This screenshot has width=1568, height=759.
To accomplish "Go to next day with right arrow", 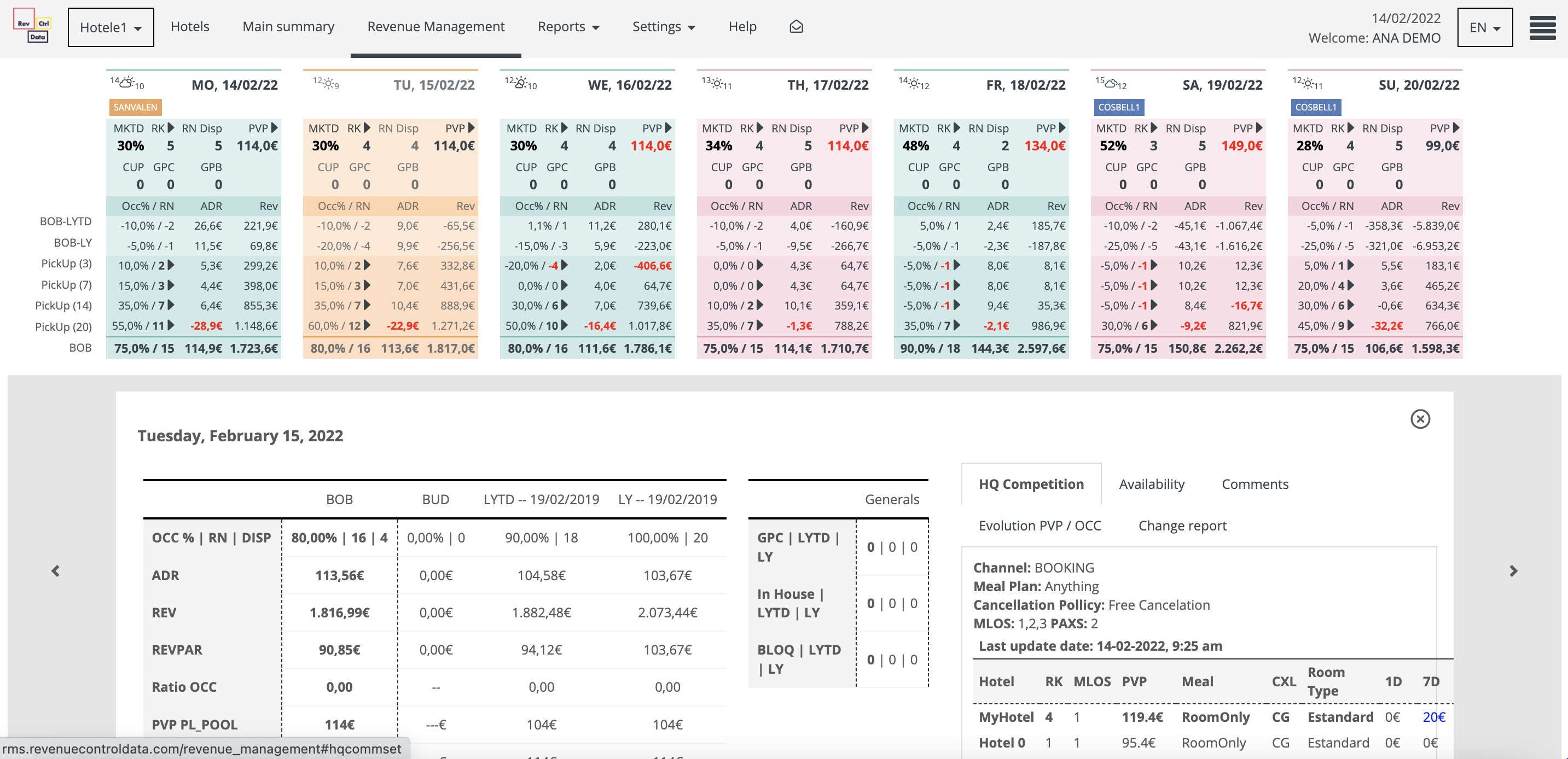I will point(1513,570).
